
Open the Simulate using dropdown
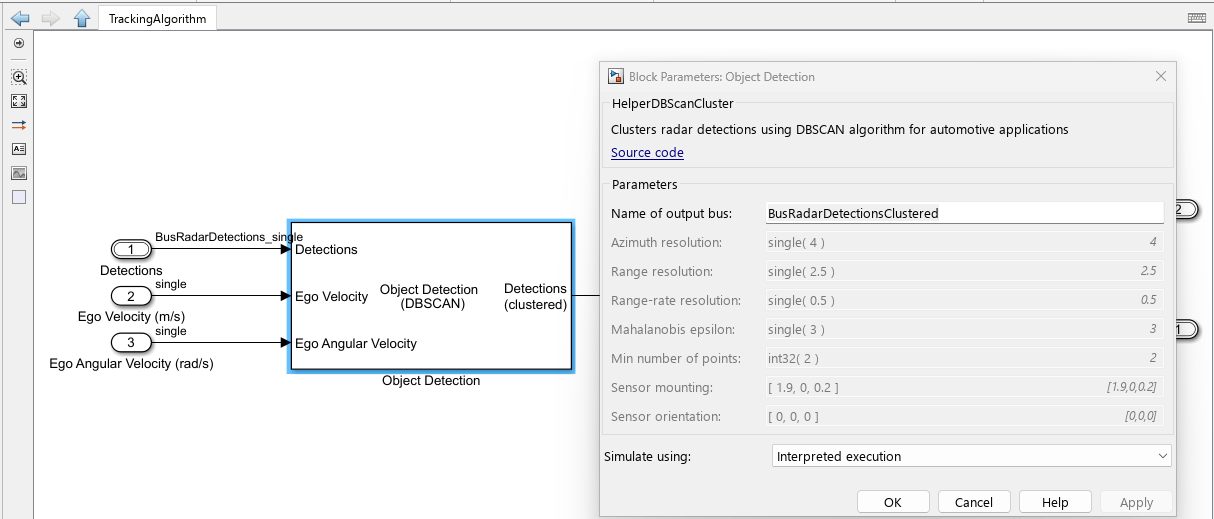click(x=971, y=456)
